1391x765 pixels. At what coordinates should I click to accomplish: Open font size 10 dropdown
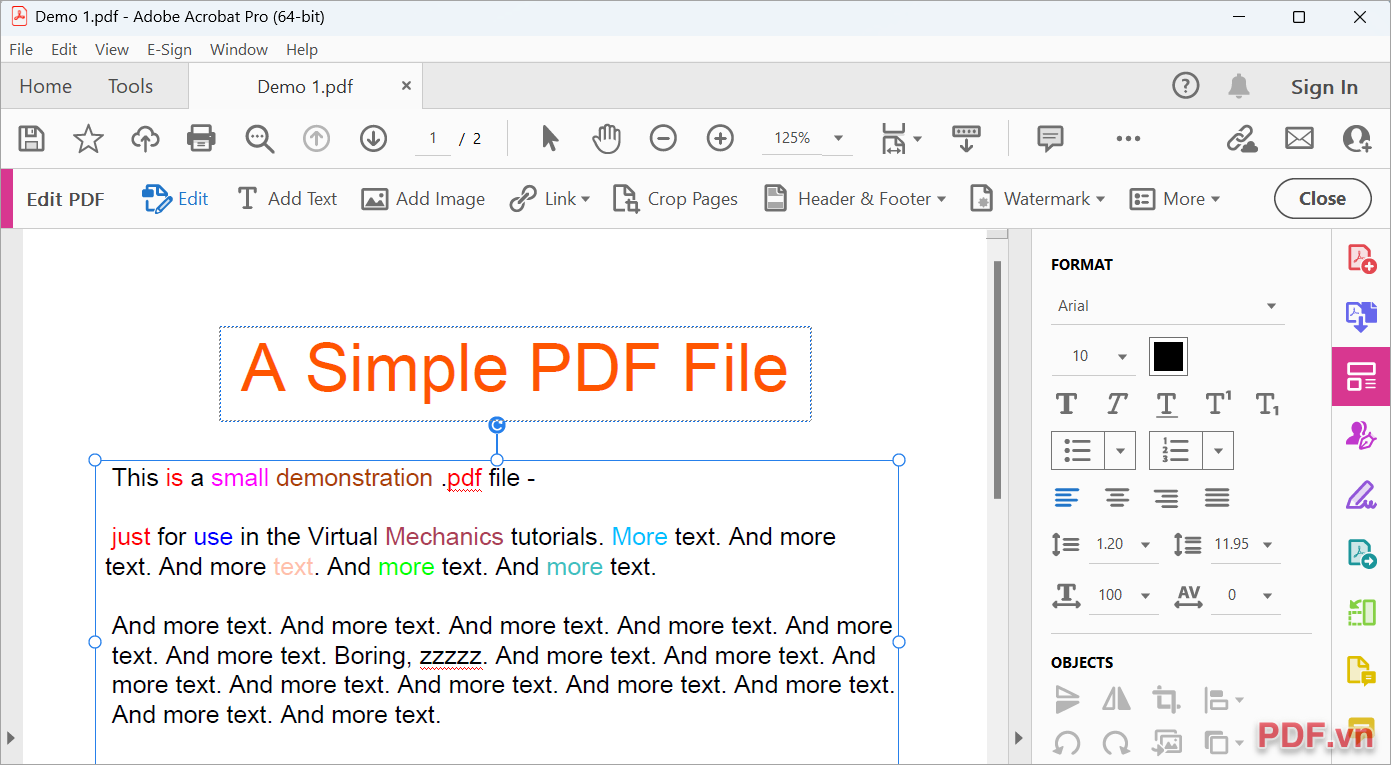(x=1094, y=356)
